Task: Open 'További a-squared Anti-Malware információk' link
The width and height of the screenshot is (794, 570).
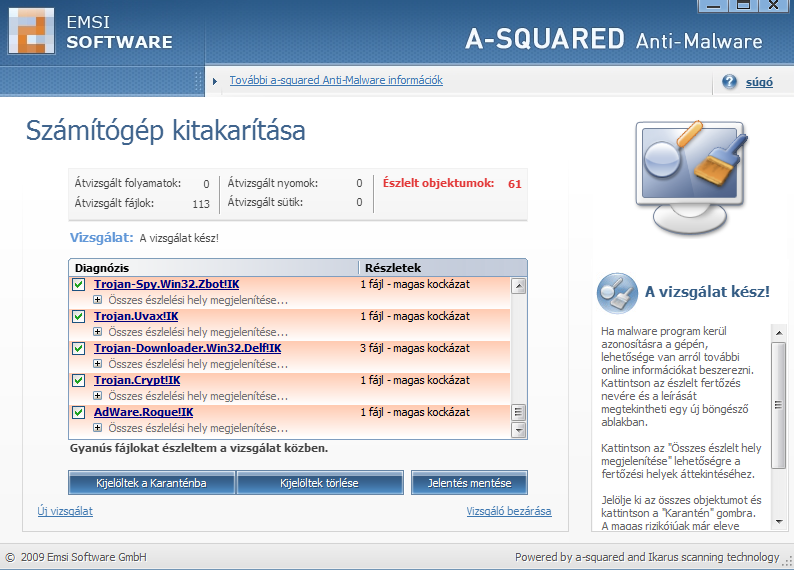Action: point(336,80)
